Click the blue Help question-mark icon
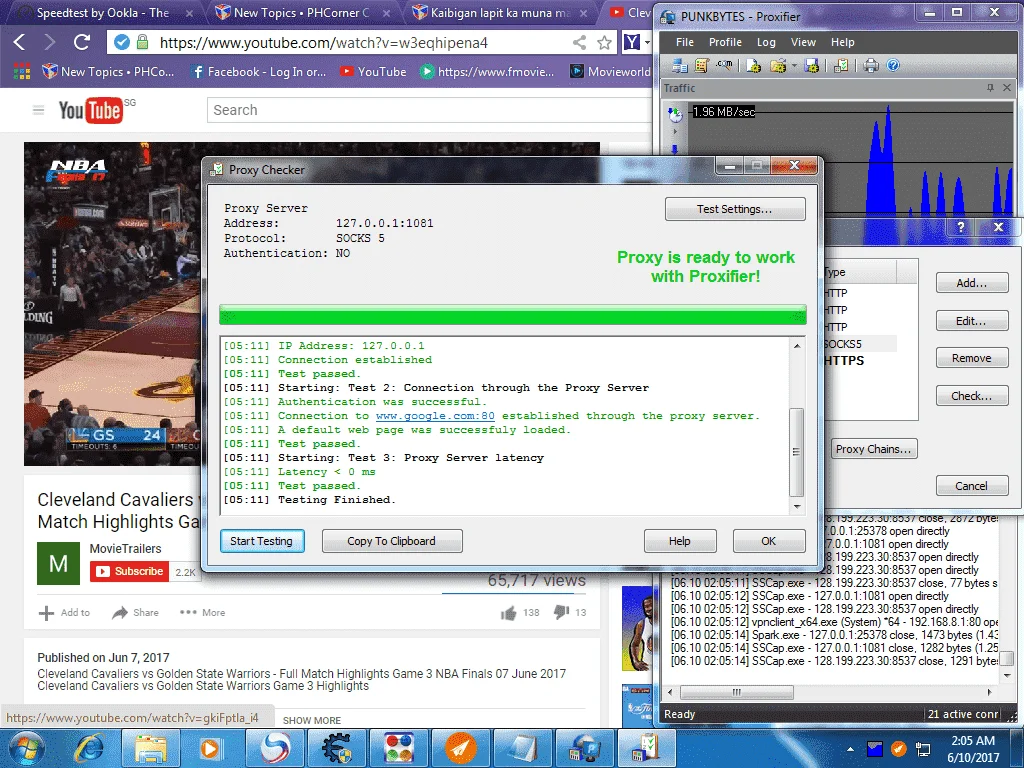 [x=893, y=65]
